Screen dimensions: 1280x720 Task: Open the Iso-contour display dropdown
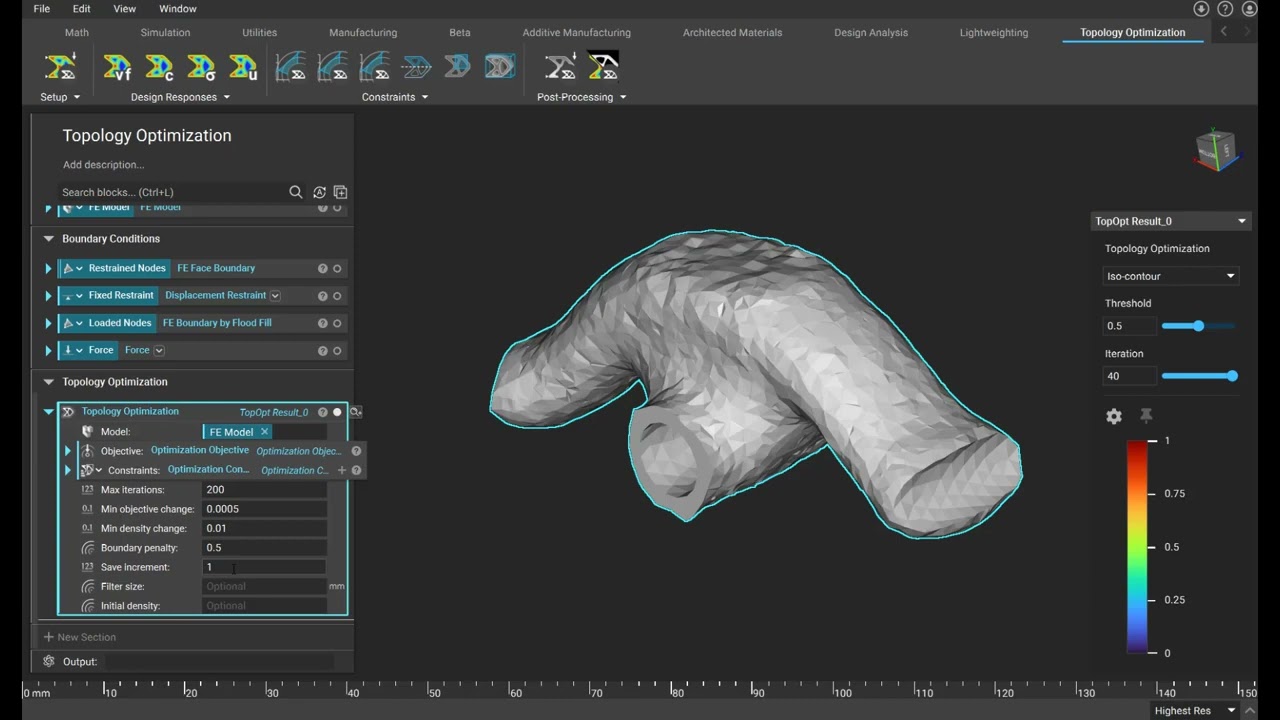1171,276
